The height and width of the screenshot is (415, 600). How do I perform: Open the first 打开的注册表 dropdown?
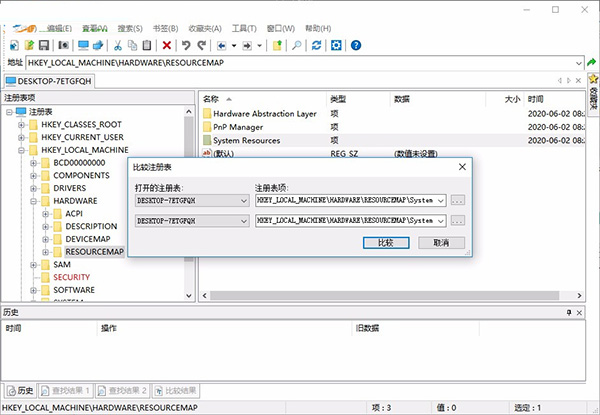pos(244,200)
